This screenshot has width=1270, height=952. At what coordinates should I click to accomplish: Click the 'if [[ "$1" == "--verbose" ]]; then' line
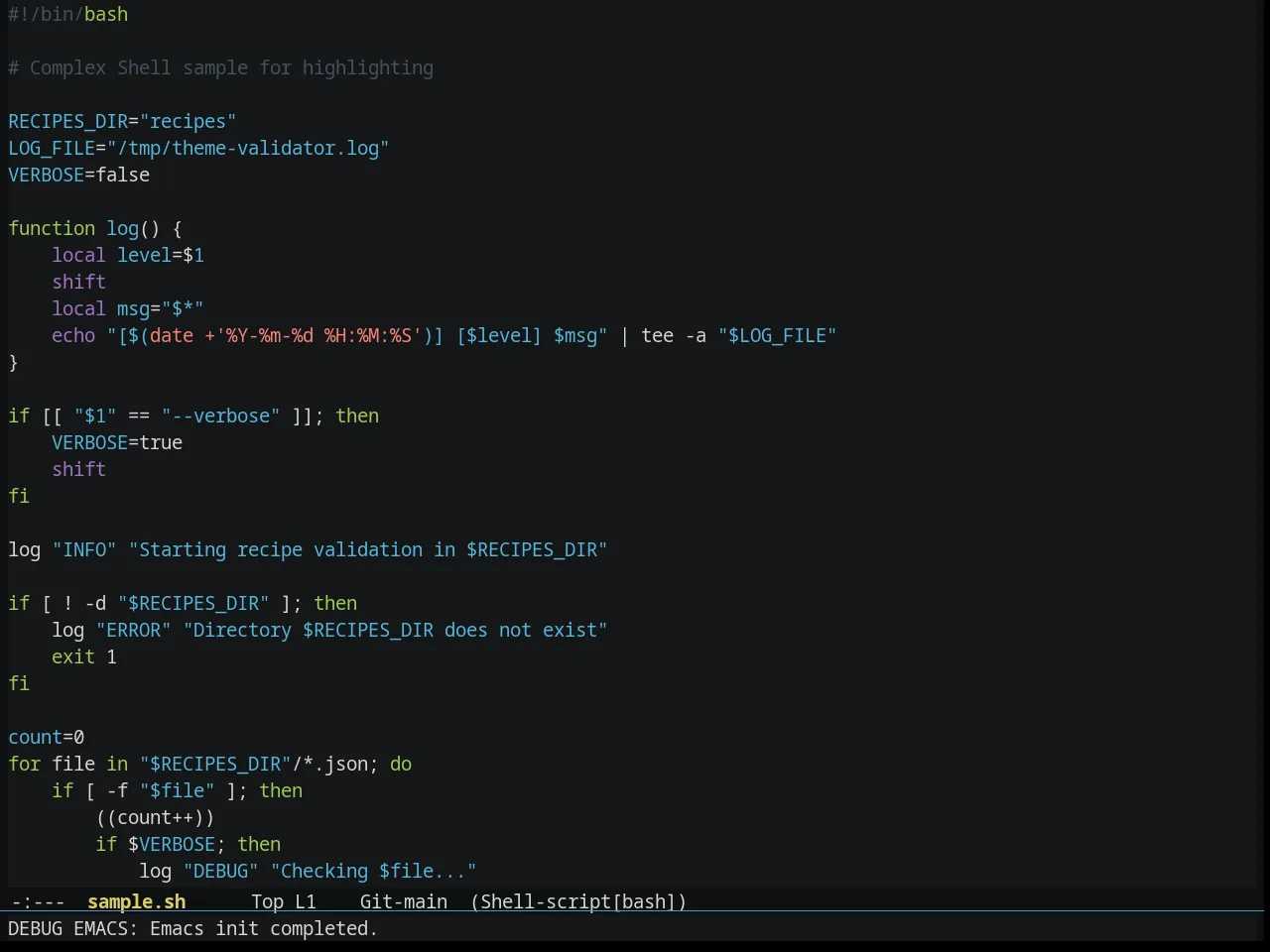pyautogui.click(x=193, y=416)
